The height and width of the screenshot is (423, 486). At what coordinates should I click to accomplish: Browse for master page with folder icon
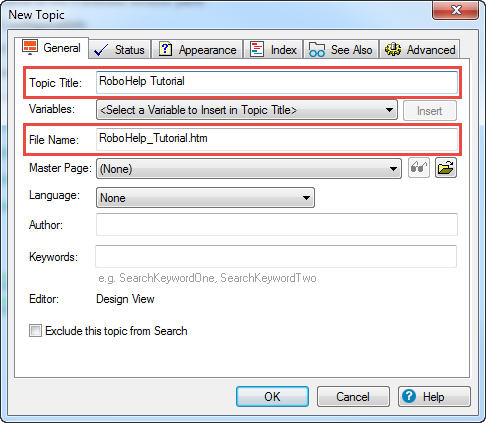446,168
